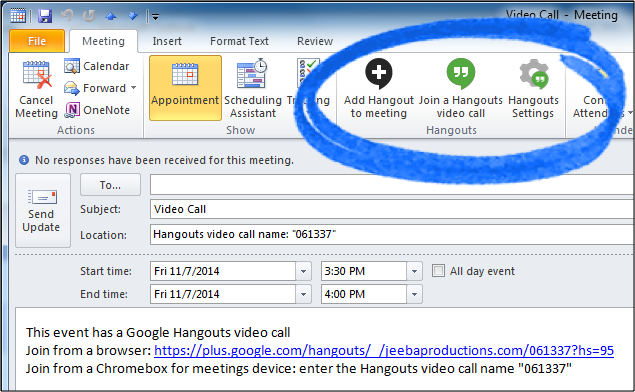Open the Customize Quick Access Toolbar dropdown
This screenshot has height=392, width=635.
[155, 17]
